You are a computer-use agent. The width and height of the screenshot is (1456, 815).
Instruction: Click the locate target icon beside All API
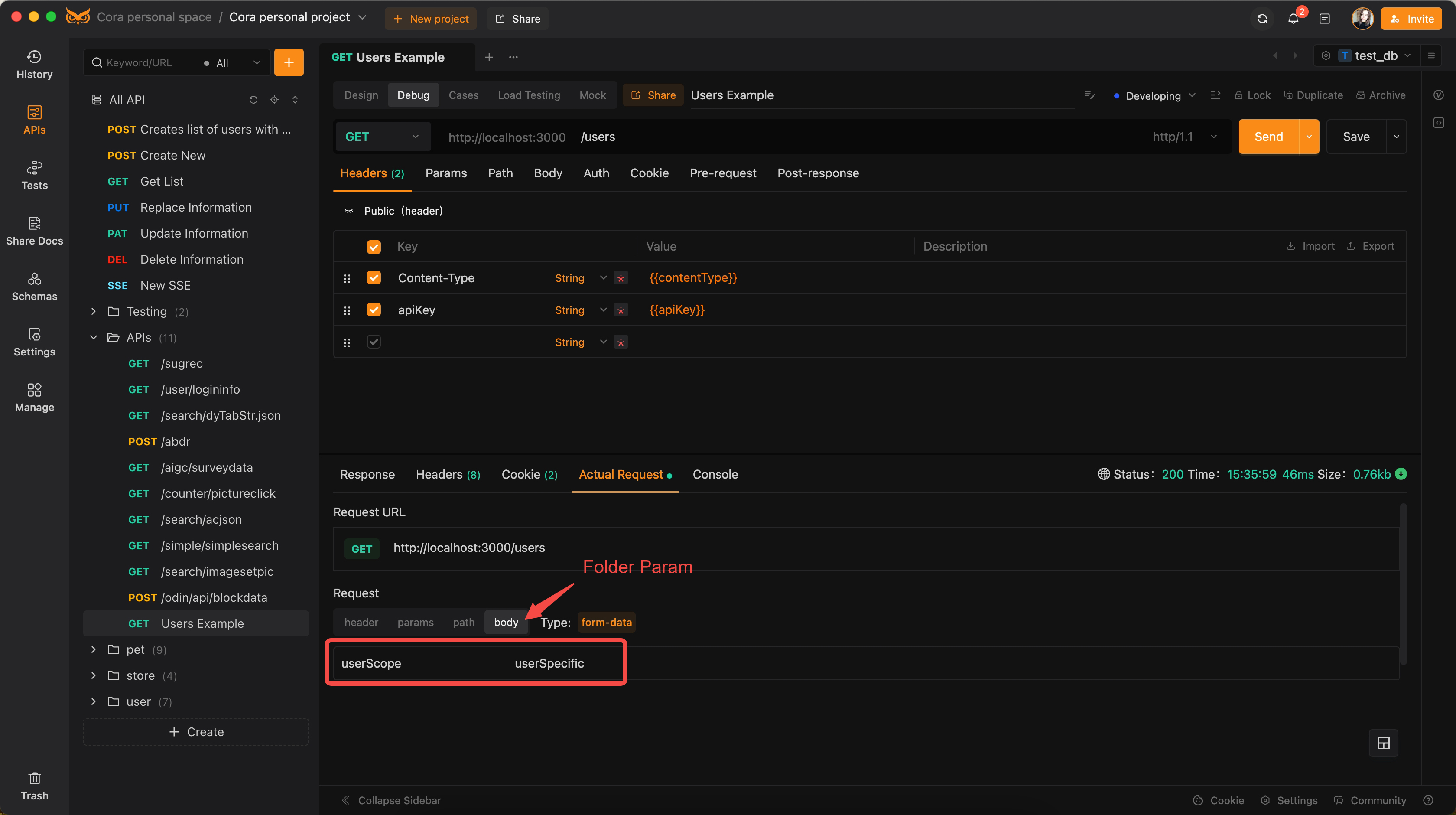[x=274, y=100]
